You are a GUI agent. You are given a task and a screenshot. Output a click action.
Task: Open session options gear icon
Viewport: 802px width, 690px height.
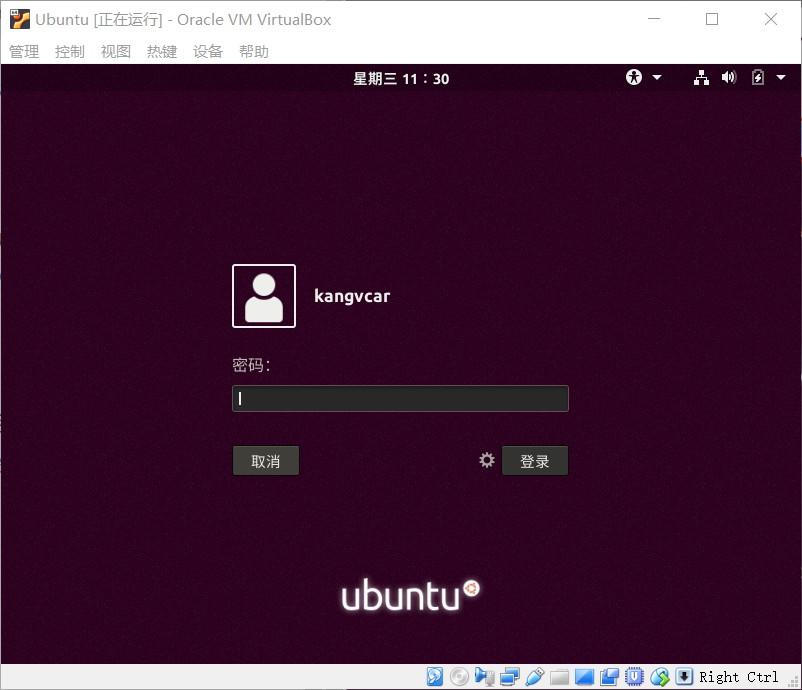coord(486,460)
